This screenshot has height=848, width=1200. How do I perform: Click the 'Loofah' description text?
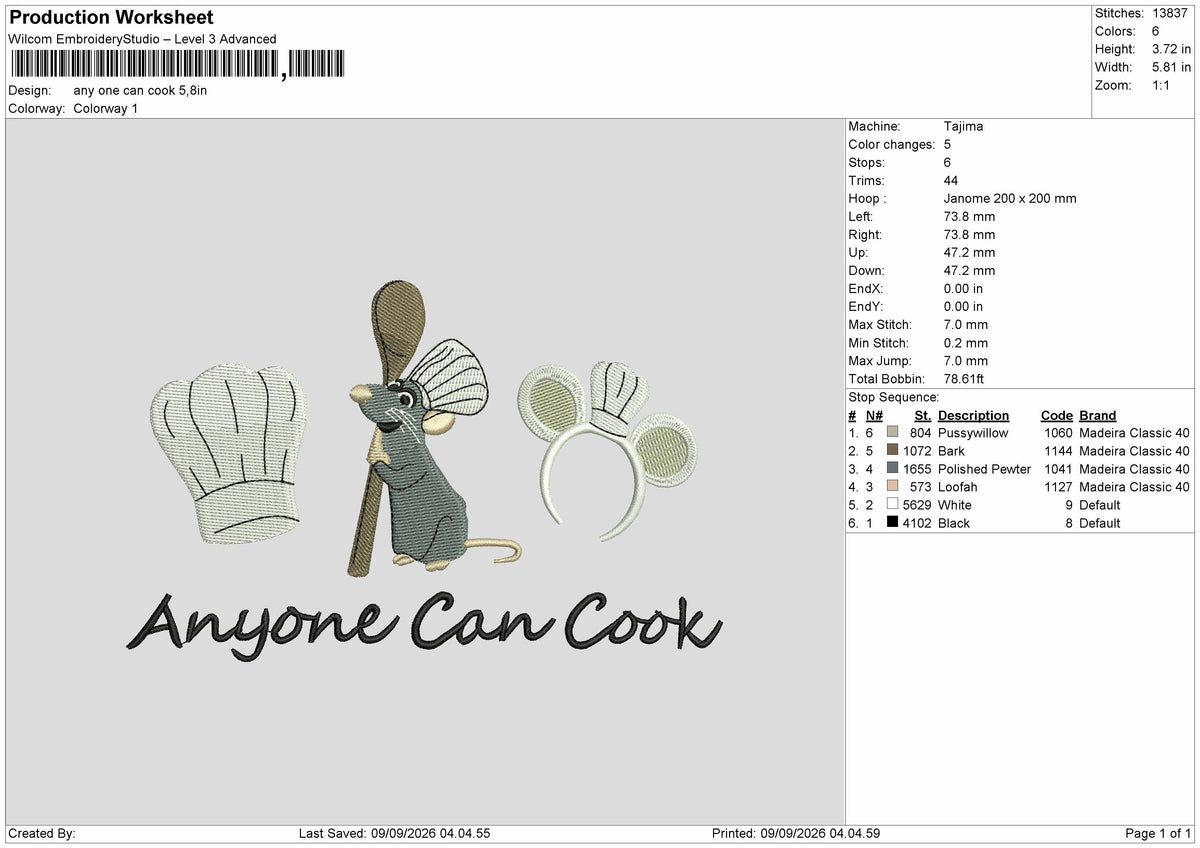958,487
